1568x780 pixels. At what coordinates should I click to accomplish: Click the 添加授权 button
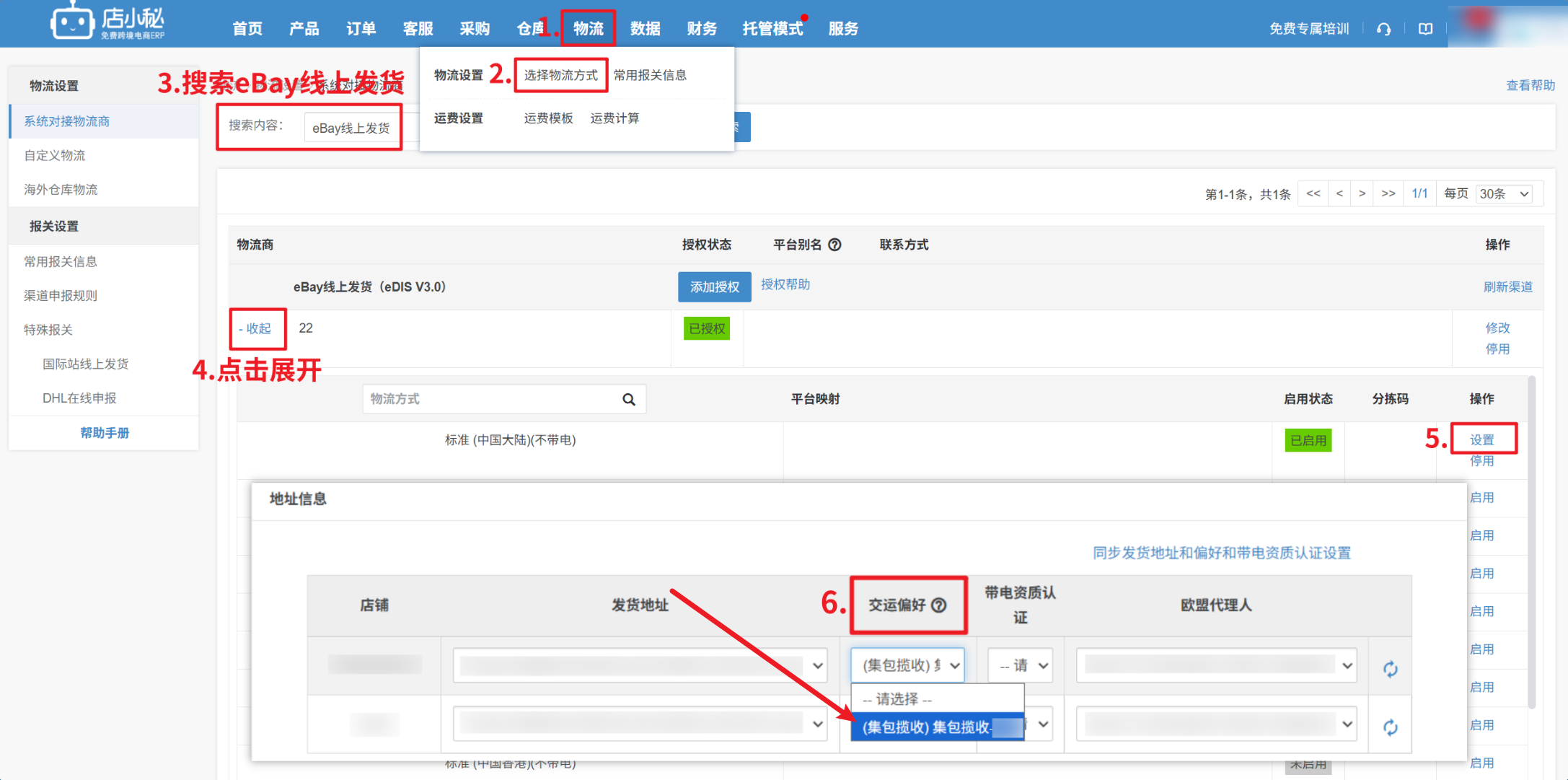click(714, 286)
